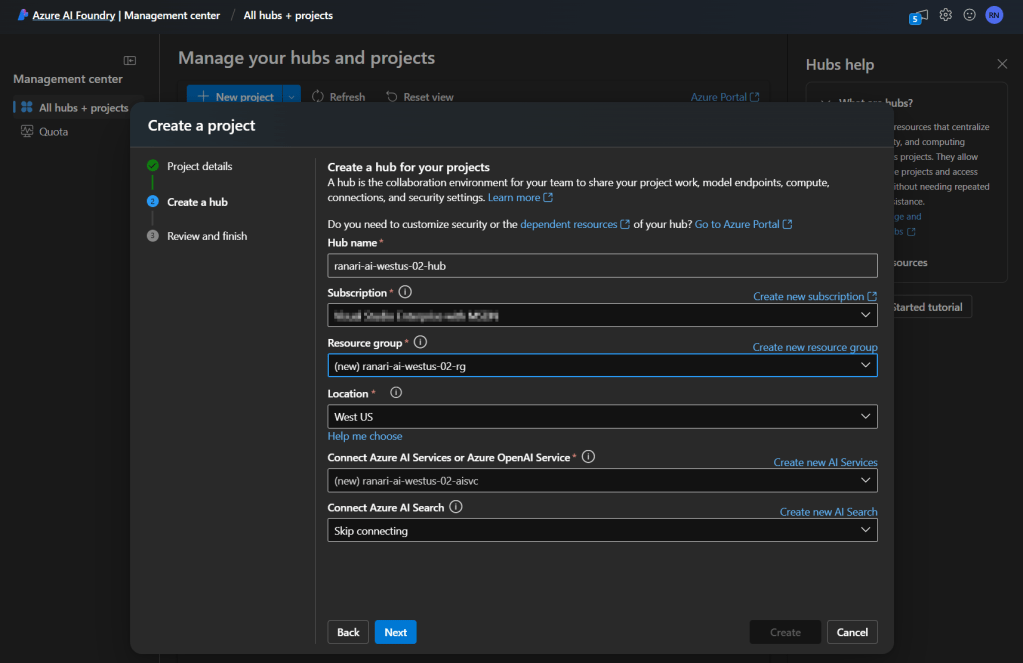Image resolution: width=1023 pixels, height=663 pixels.
Task: Click the Back button
Action: point(347,632)
